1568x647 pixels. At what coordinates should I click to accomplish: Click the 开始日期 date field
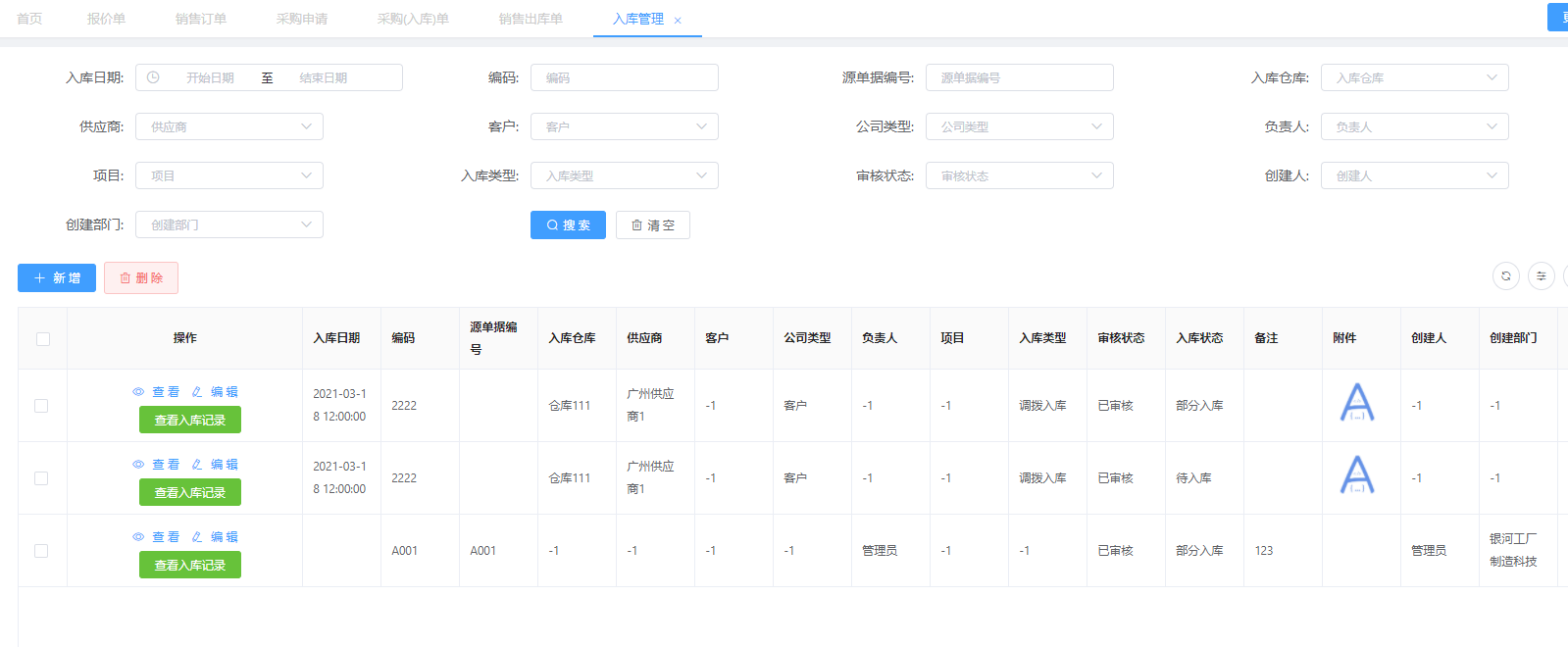pos(210,77)
